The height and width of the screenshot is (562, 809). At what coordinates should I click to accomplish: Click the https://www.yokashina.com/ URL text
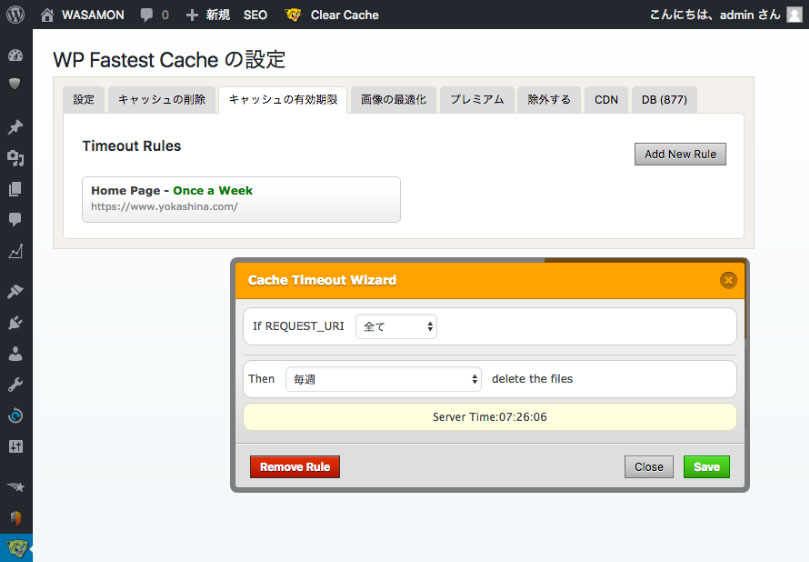pos(165,207)
